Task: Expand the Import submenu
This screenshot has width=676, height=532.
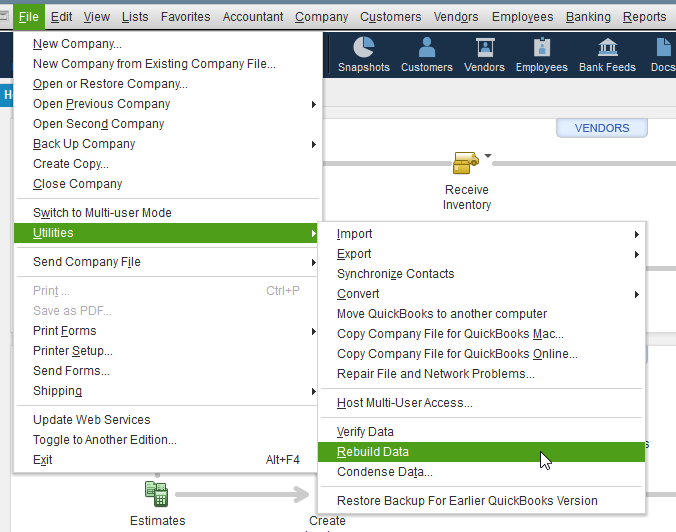Action: pyautogui.click(x=637, y=234)
